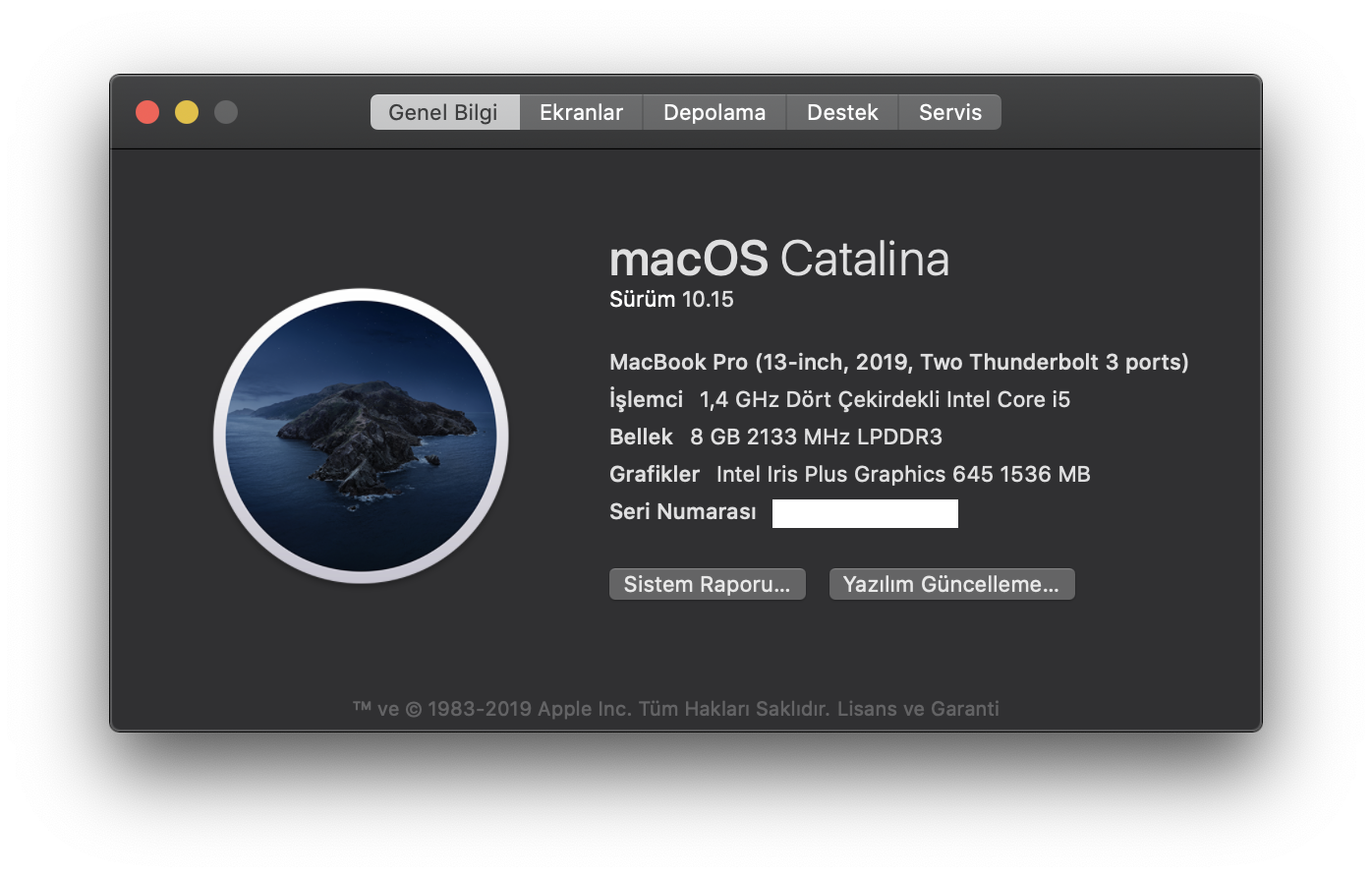Select the Genel Bilgi tab

click(x=443, y=112)
